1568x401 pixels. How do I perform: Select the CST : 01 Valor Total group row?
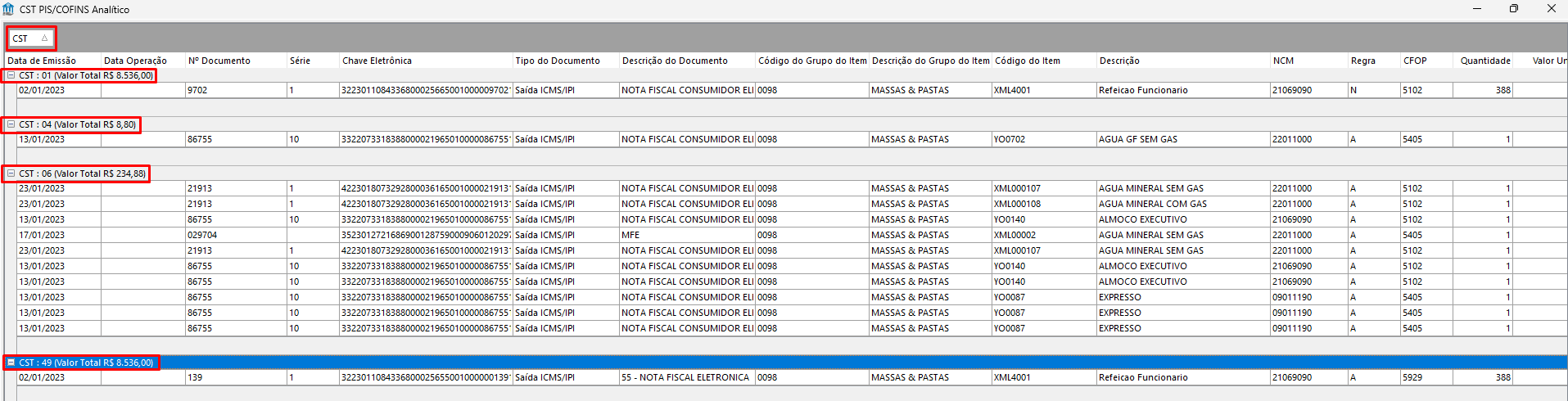click(x=786, y=75)
